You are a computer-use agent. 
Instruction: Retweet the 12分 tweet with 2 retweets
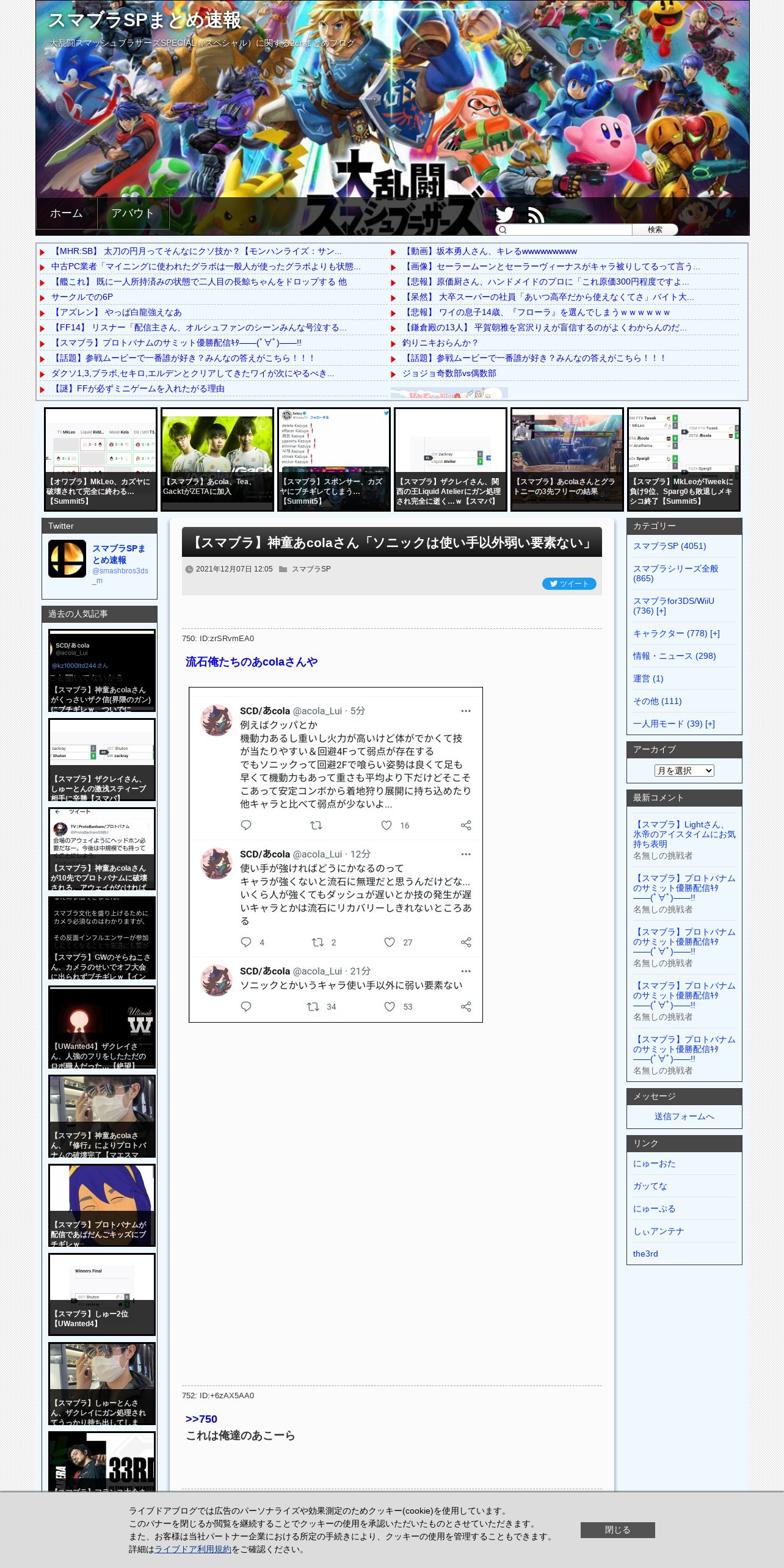318,942
